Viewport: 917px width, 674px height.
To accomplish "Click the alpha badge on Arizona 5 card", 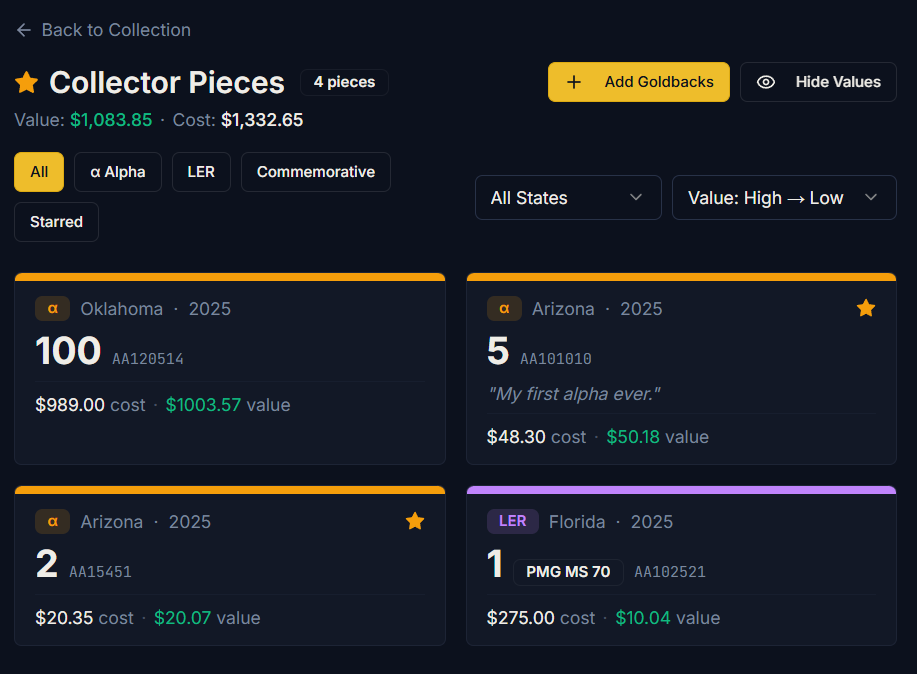I will [504, 309].
